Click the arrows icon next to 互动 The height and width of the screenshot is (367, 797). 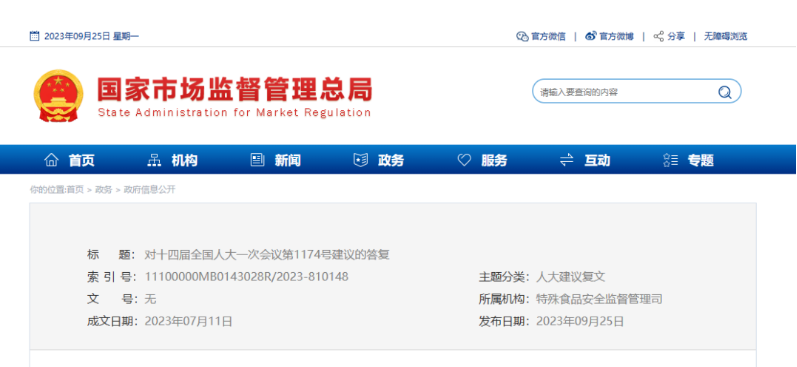click(x=567, y=161)
